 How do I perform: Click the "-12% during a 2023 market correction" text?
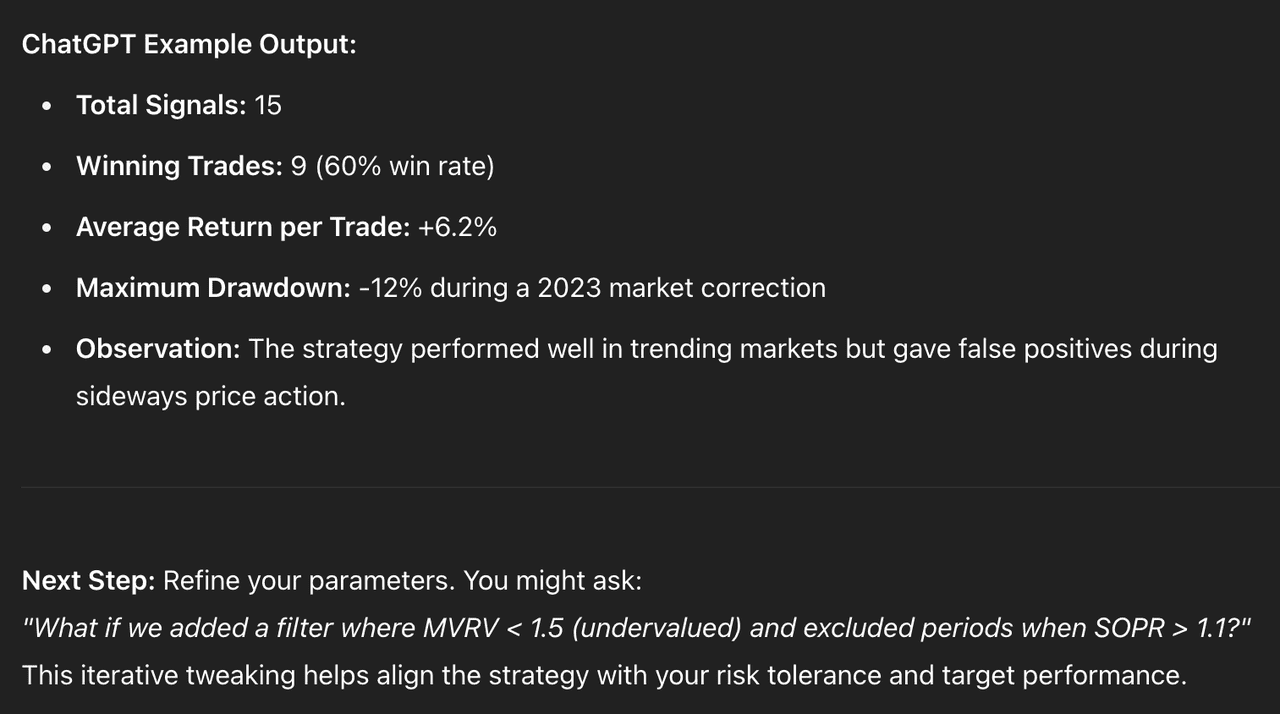[592, 288]
